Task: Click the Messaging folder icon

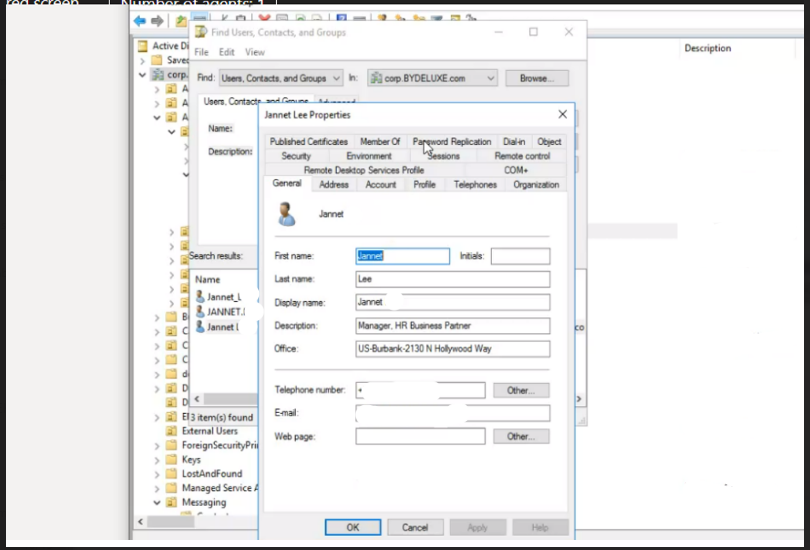Action: tap(172, 502)
